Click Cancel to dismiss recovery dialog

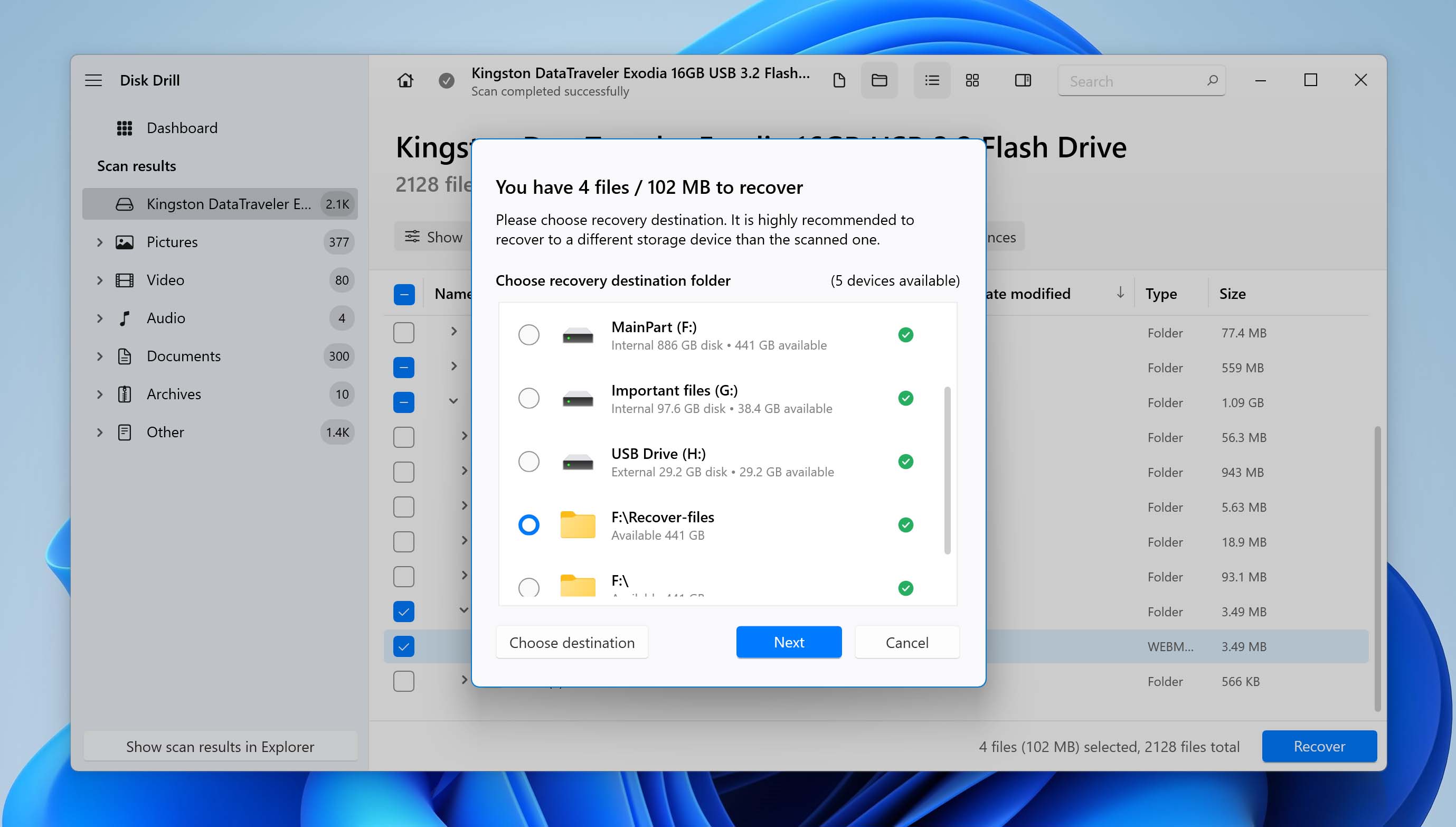[907, 641]
